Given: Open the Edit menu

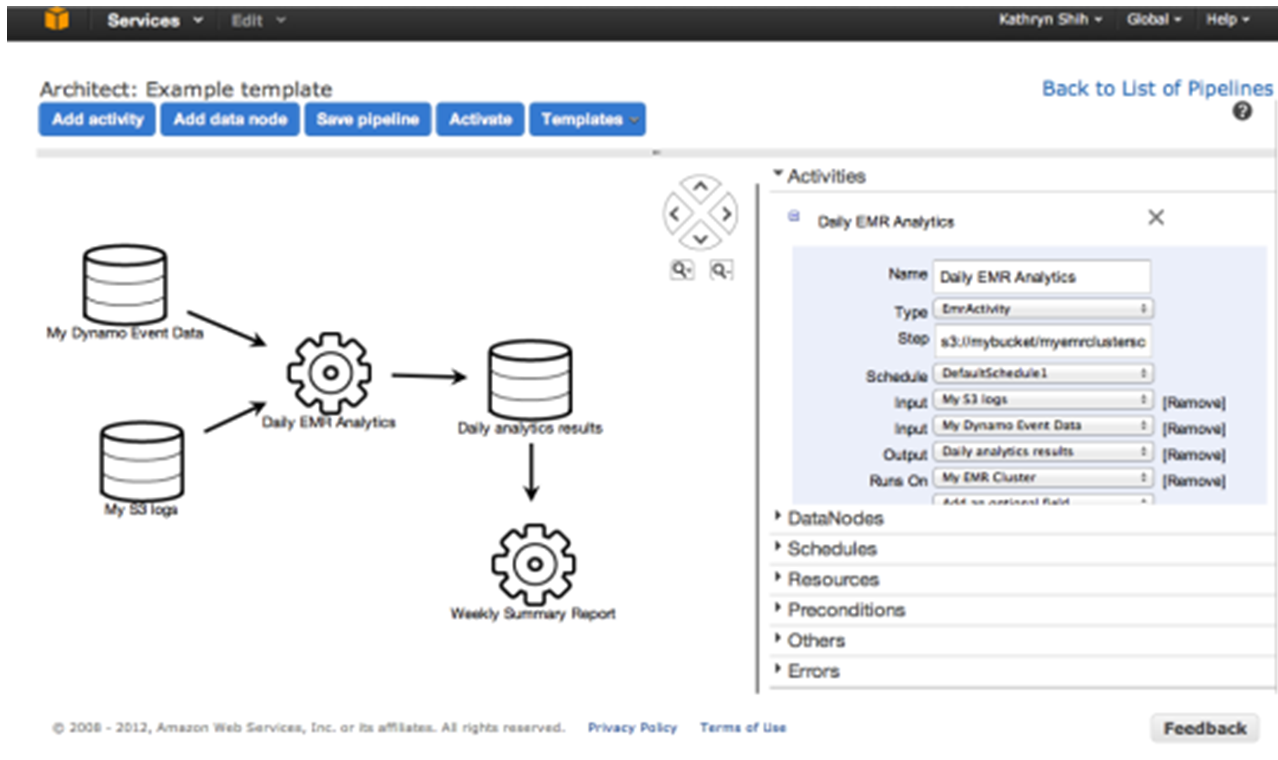Looking at the screenshot, I should point(256,20).
